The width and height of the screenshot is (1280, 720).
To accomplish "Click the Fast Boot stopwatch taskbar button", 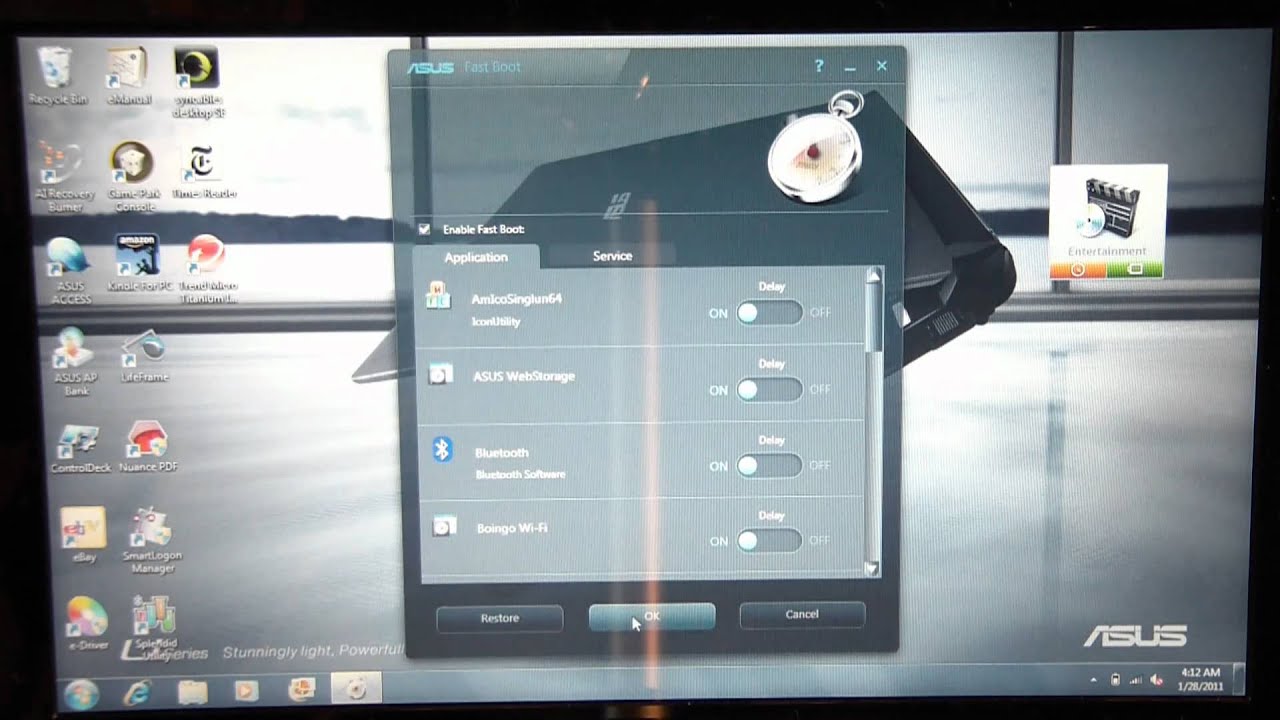I will click(356, 688).
